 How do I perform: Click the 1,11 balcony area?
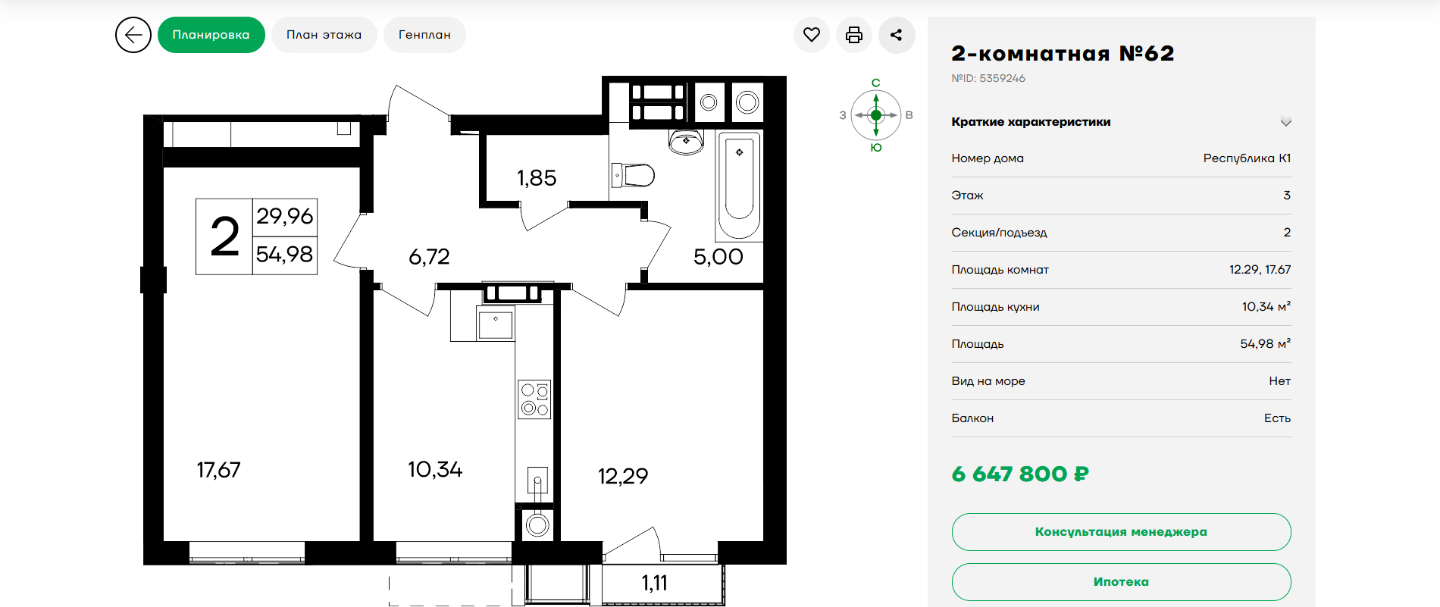(x=654, y=584)
